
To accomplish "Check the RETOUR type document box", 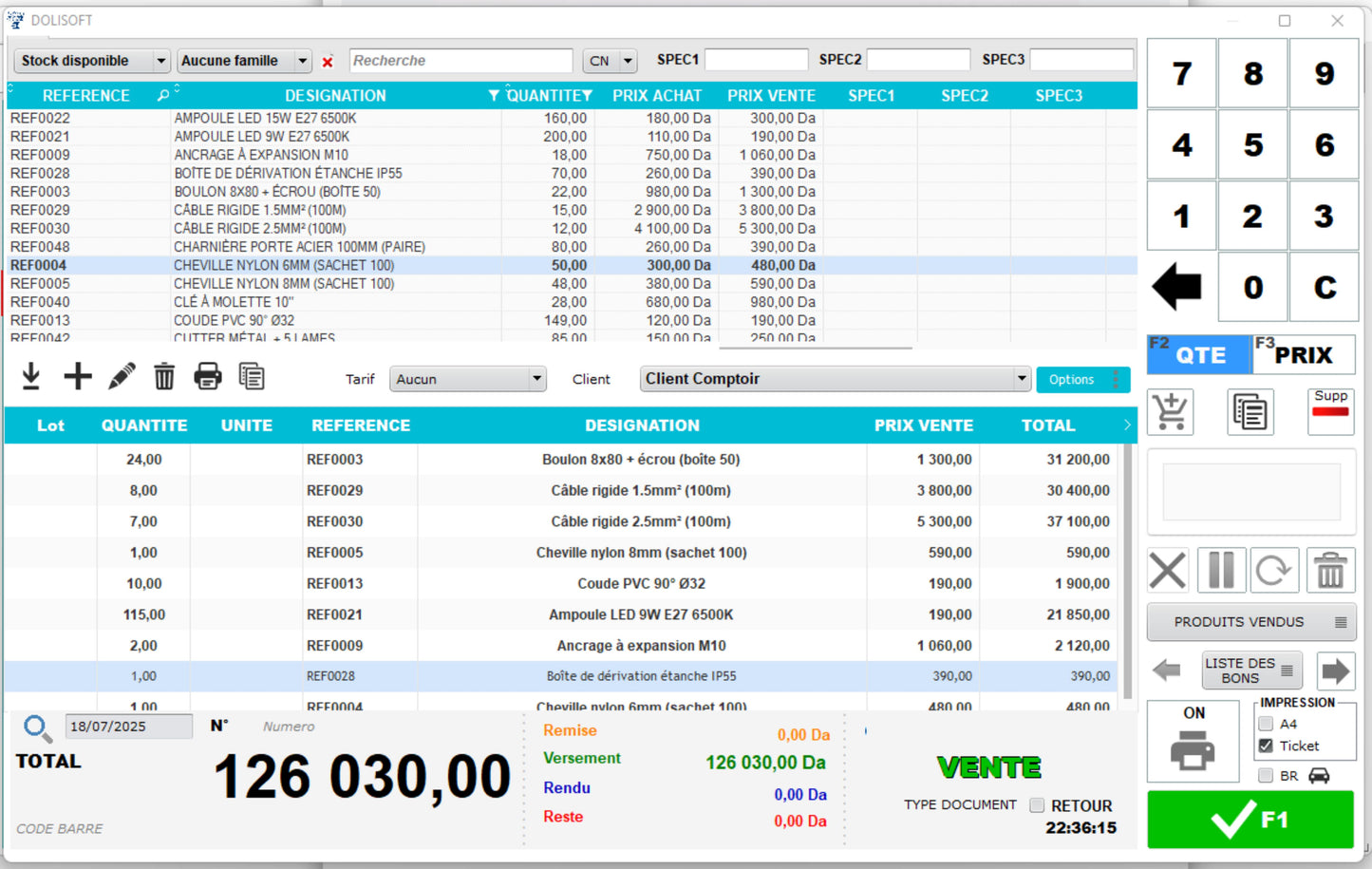I will click(x=1037, y=805).
